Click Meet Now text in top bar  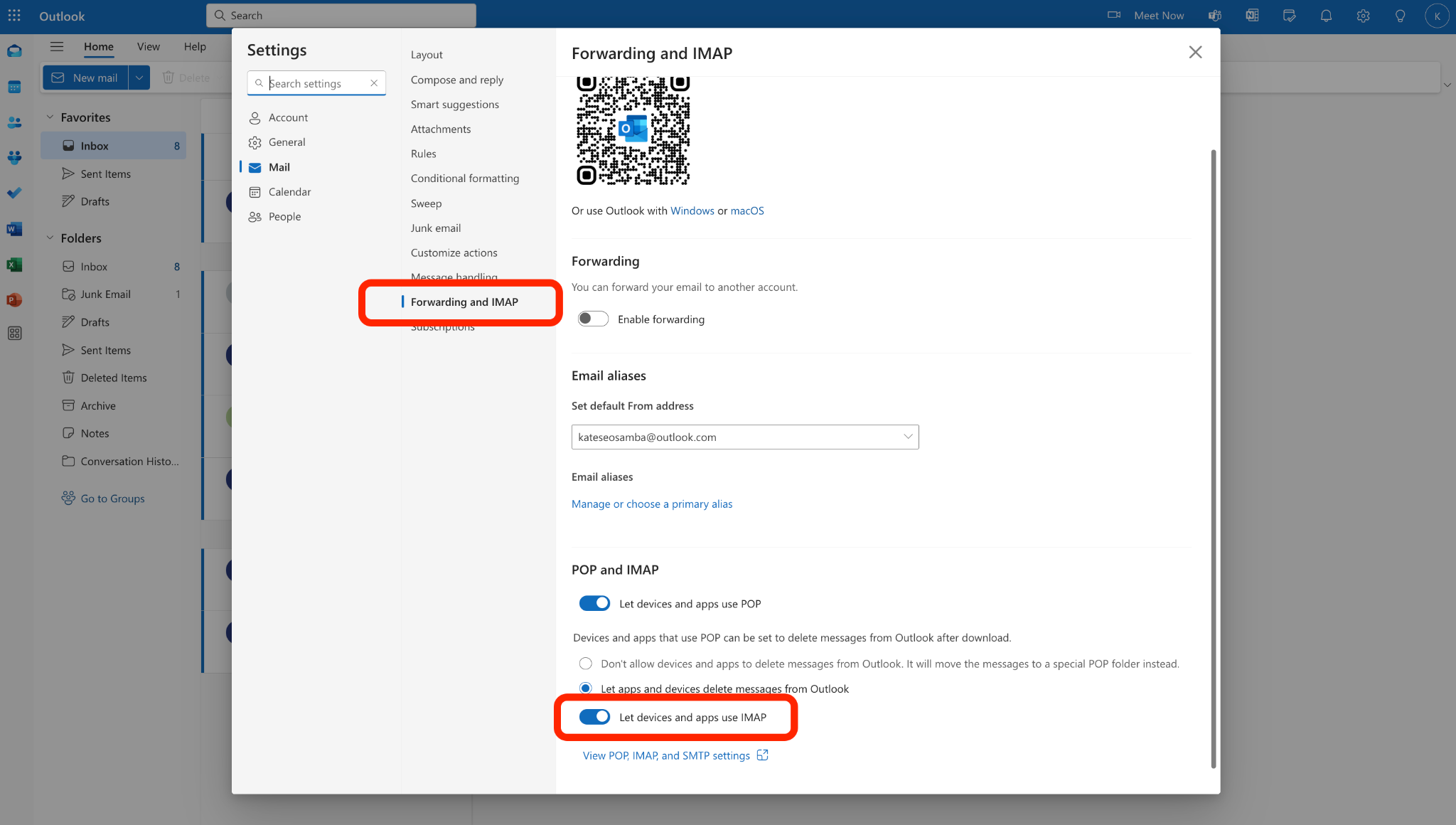(1159, 16)
